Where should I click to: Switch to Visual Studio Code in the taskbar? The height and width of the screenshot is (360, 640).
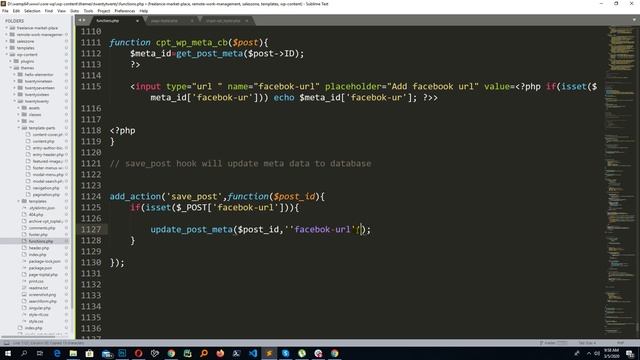(253, 353)
